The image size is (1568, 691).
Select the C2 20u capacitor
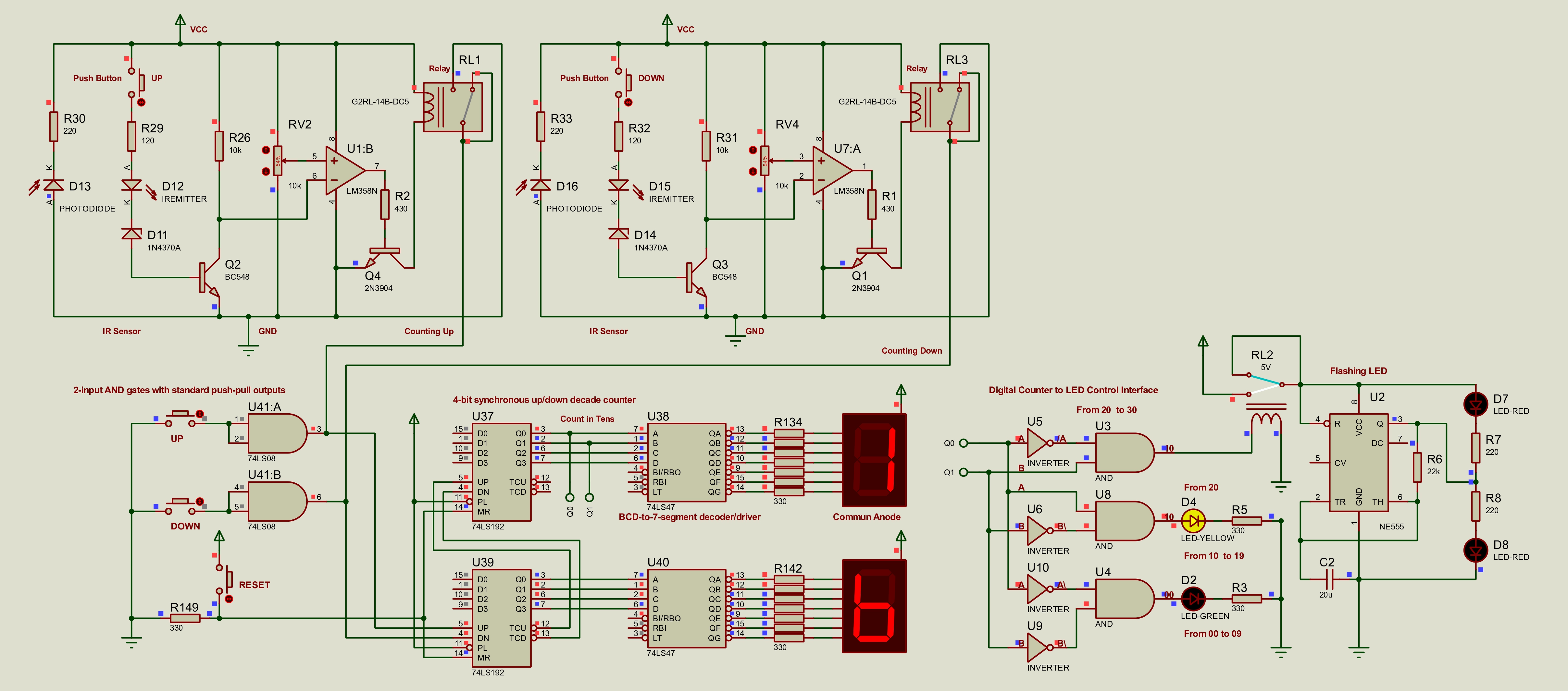tap(1329, 579)
